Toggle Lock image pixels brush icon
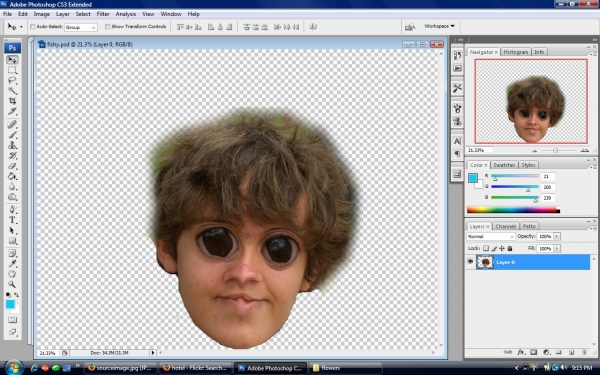 [x=494, y=248]
